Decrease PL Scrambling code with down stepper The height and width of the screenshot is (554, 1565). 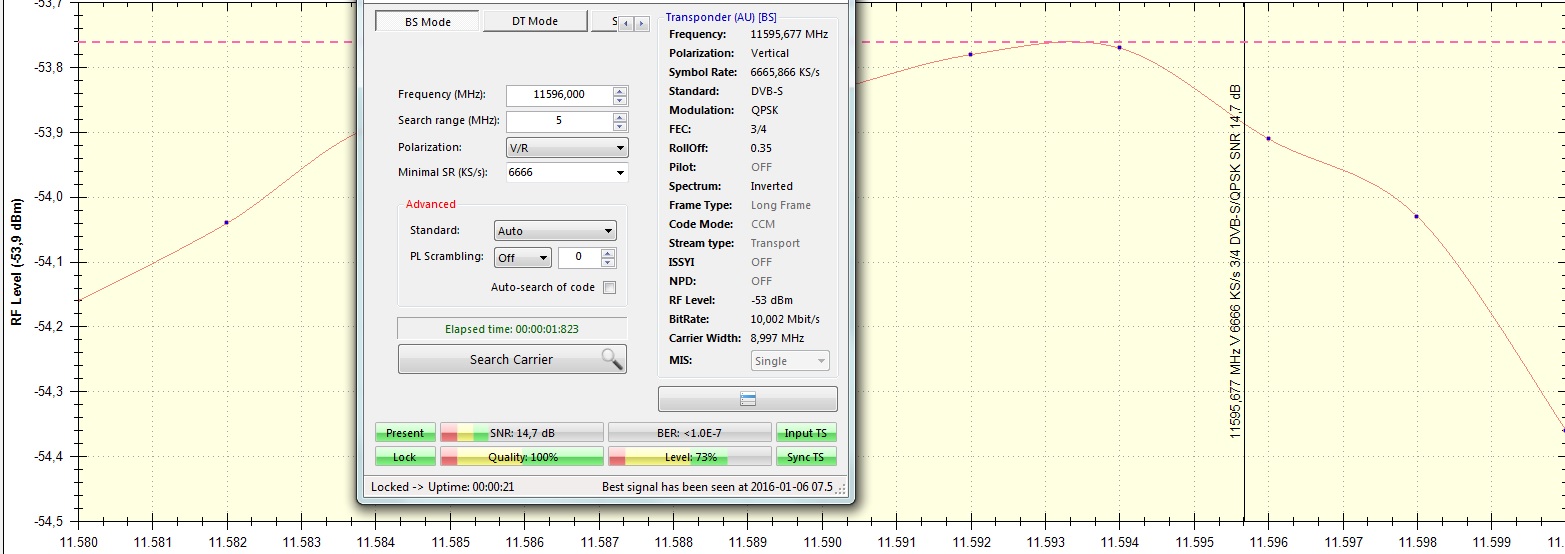[608, 263]
